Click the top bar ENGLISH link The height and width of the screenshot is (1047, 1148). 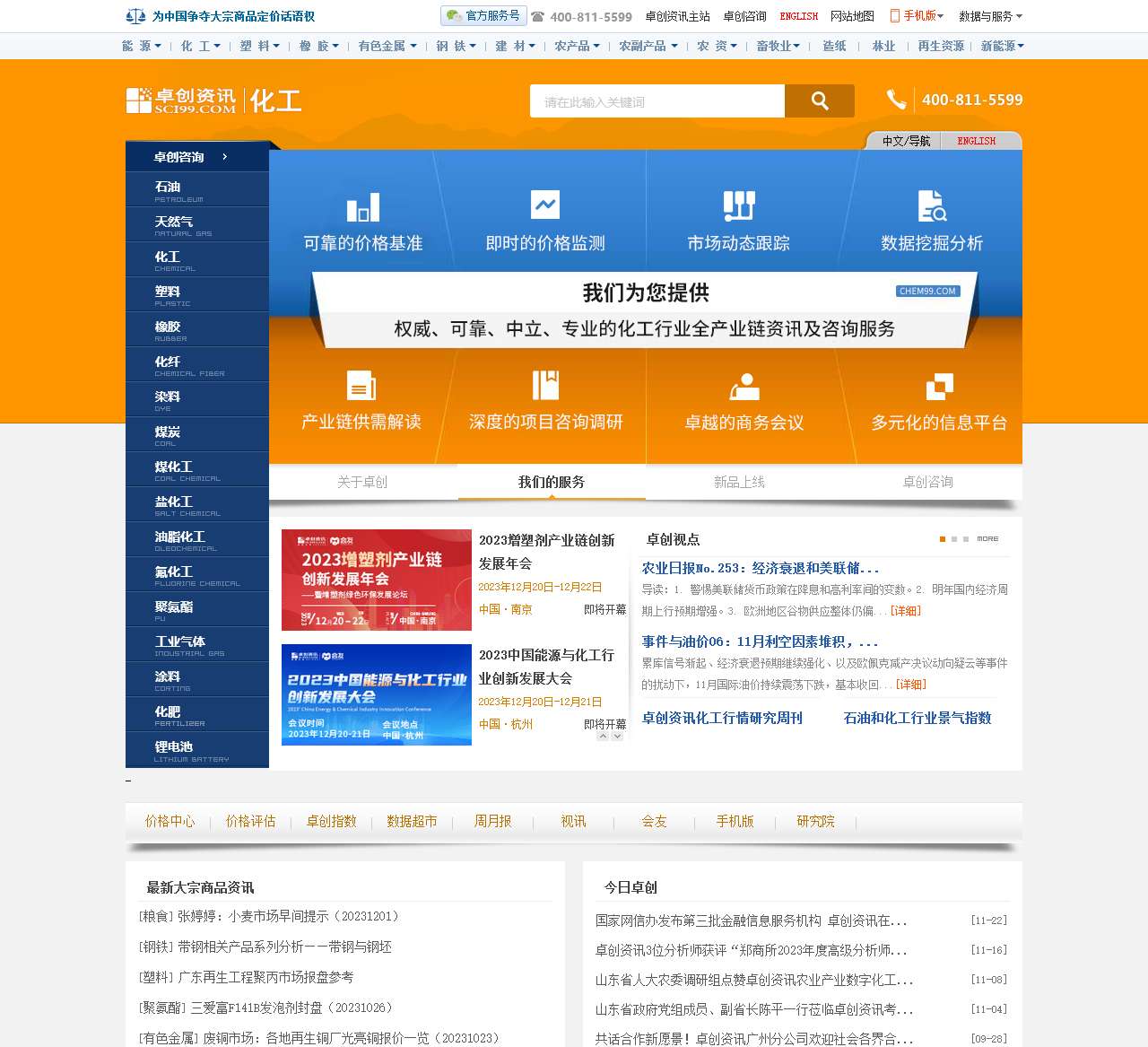[x=799, y=16]
